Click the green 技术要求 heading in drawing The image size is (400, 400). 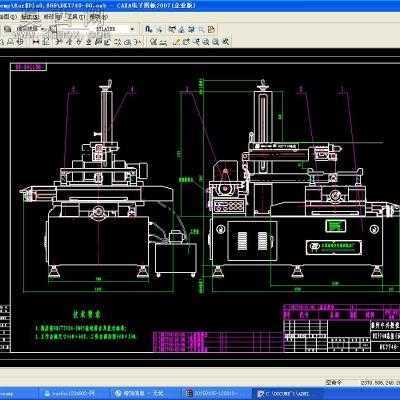tap(87, 314)
